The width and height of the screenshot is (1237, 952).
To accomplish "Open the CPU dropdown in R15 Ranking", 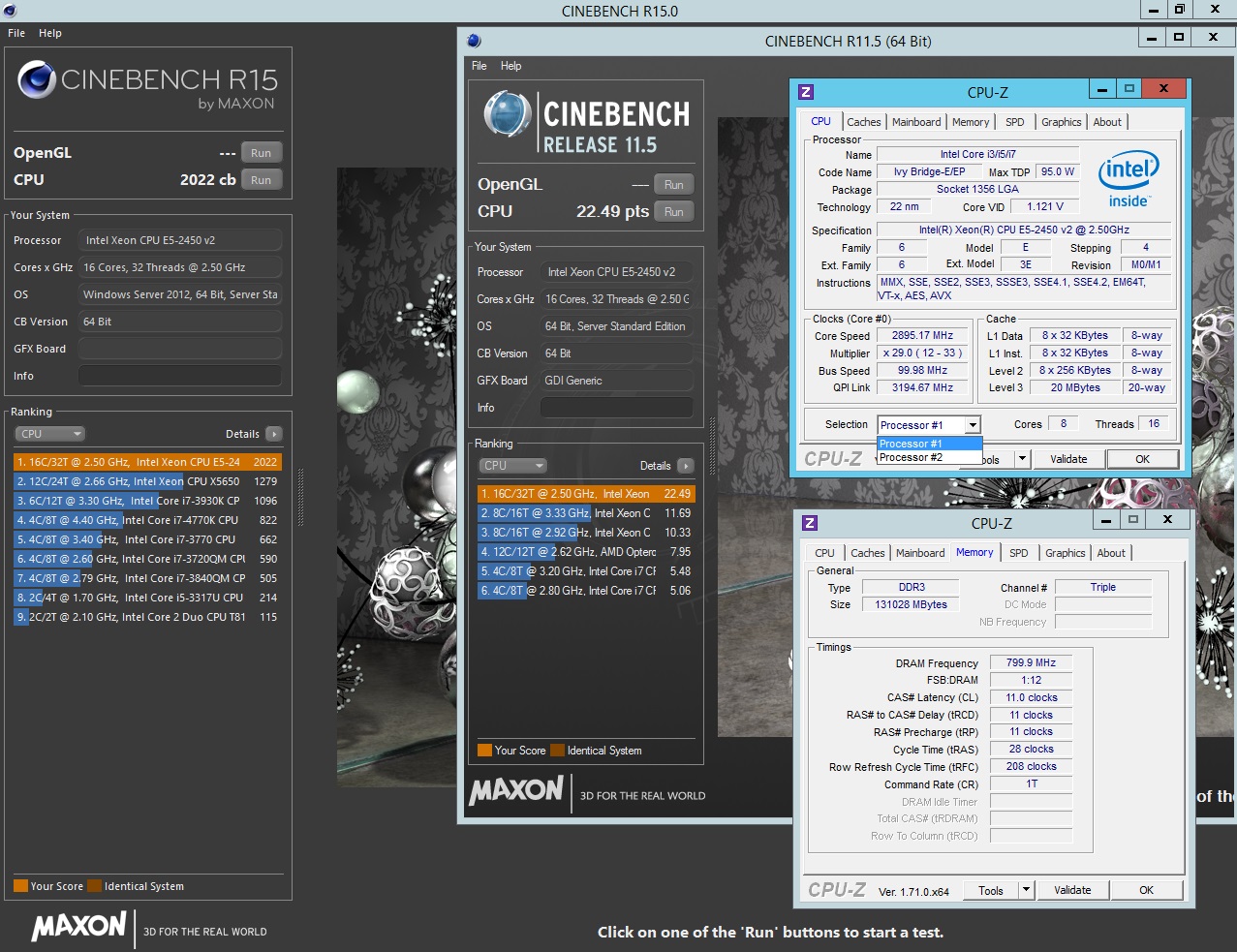I will [50, 434].
